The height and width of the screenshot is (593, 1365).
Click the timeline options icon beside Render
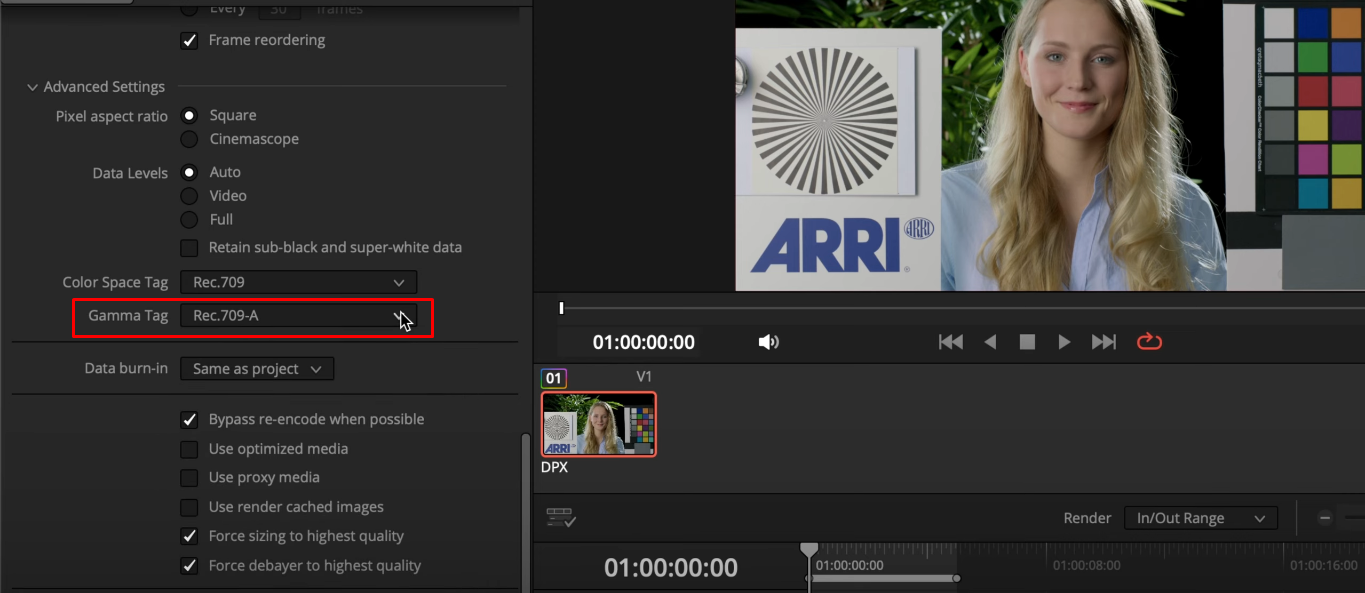pyautogui.click(x=561, y=518)
